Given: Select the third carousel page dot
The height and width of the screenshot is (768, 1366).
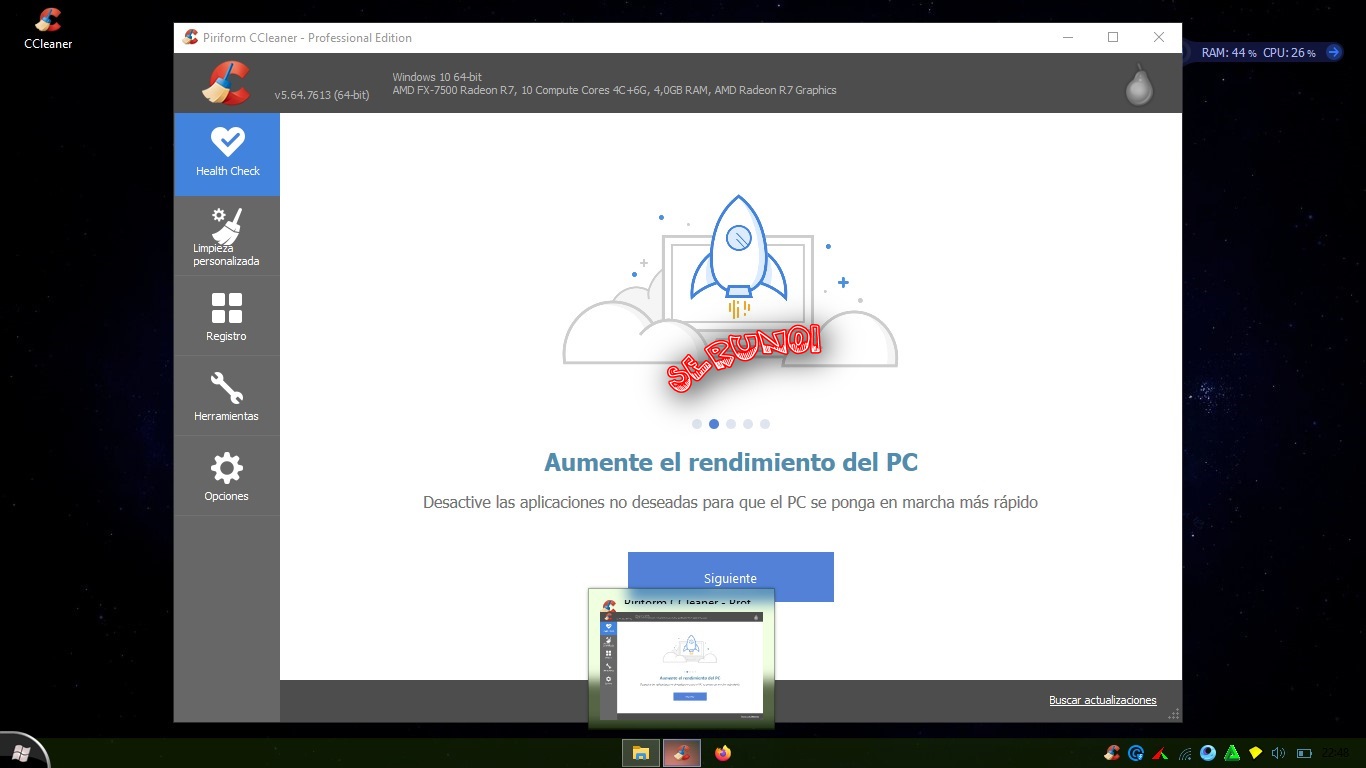Looking at the screenshot, I should pyautogui.click(x=731, y=424).
